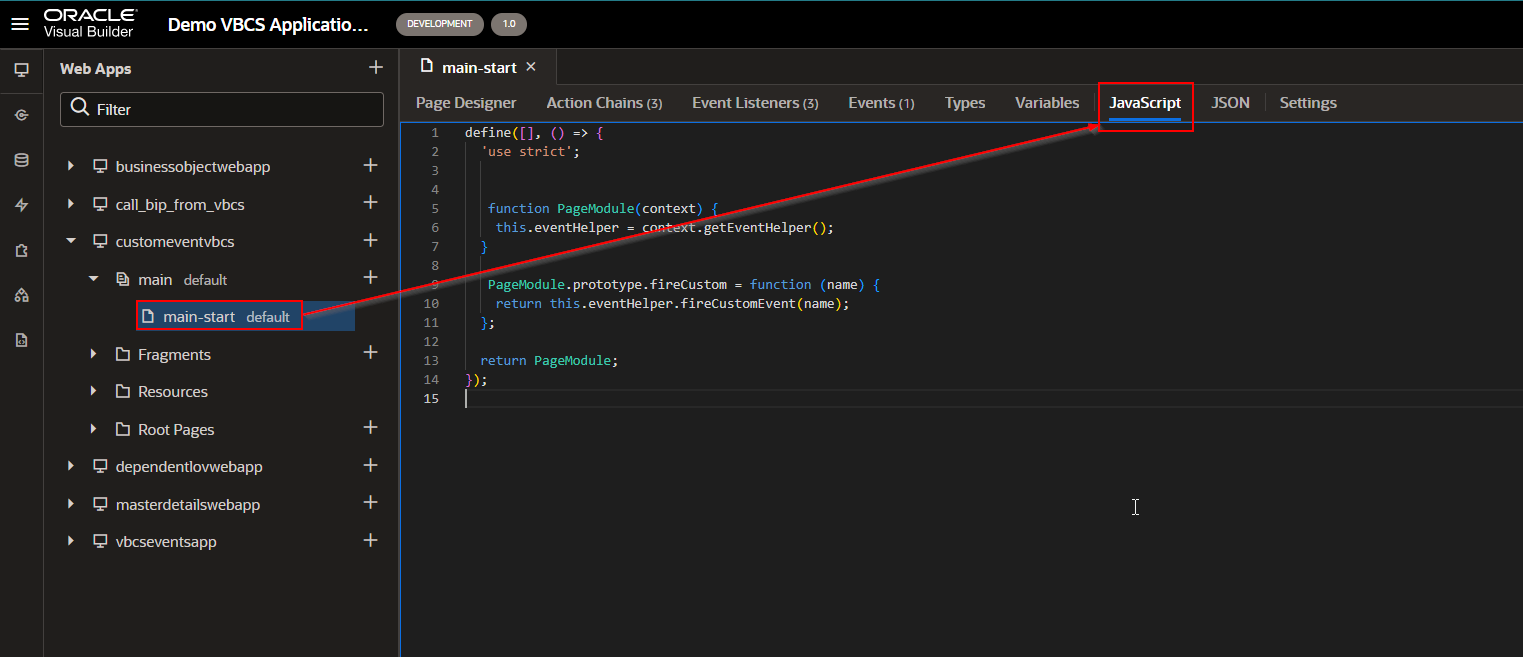Open the Processes lightning icon
Image resolution: width=1523 pixels, height=657 pixels.
click(21, 205)
